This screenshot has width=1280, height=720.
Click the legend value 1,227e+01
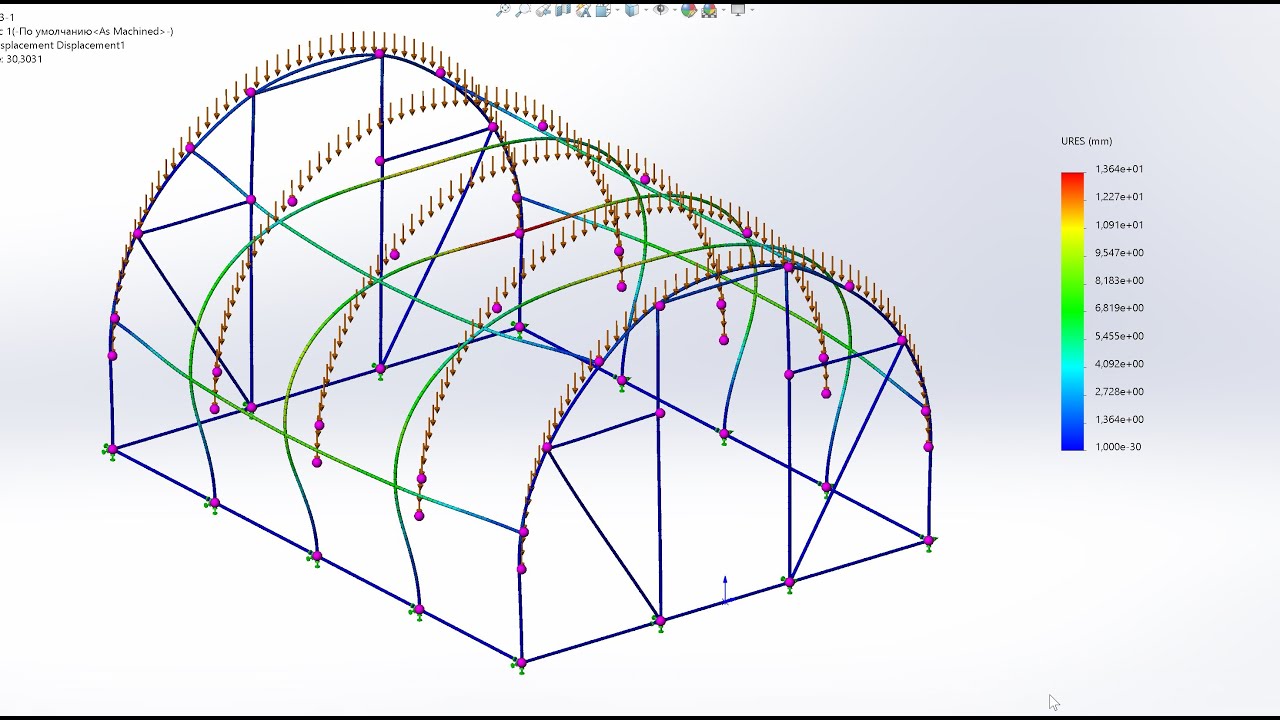coord(1119,197)
